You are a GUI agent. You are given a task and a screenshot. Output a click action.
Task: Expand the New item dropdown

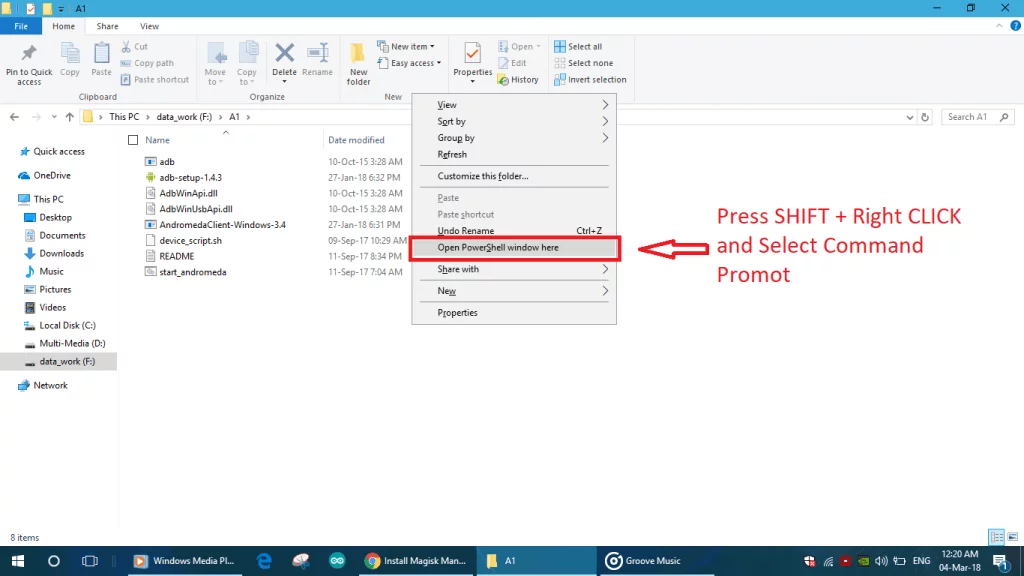[407, 46]
